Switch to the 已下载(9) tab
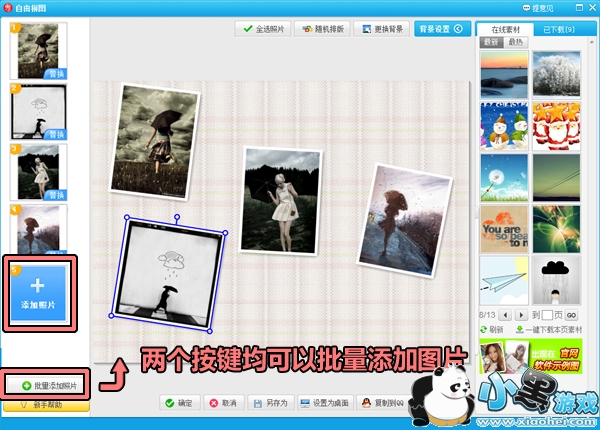 (559, 29)
